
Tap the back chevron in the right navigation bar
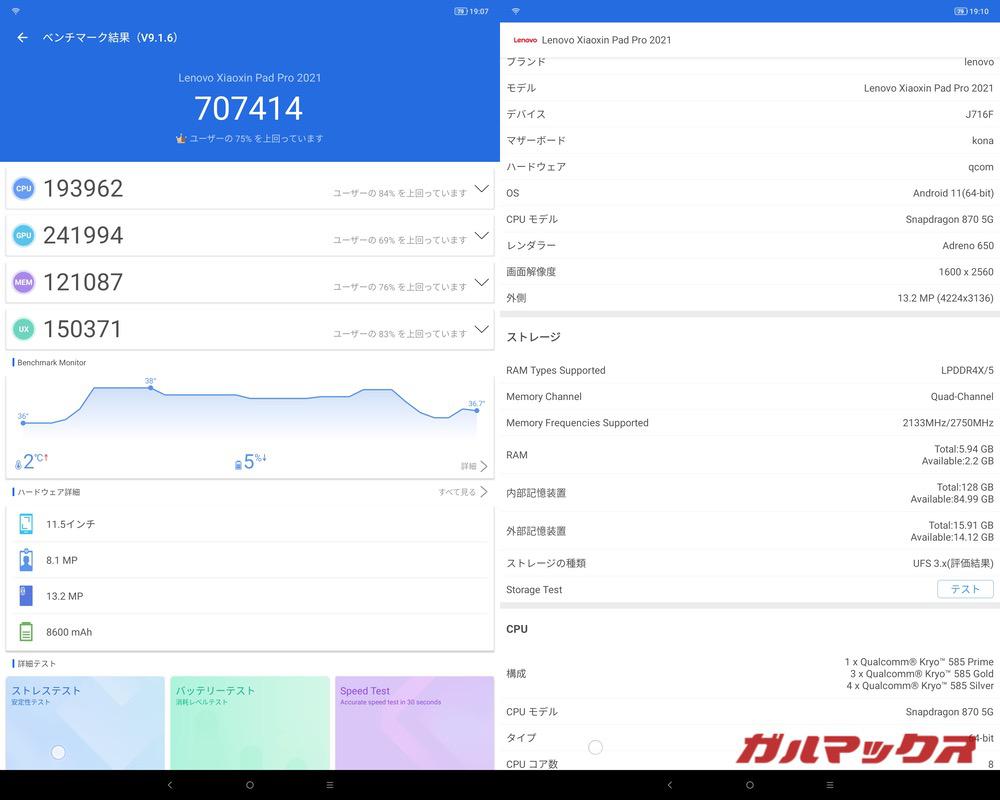[x=670, y=786]
